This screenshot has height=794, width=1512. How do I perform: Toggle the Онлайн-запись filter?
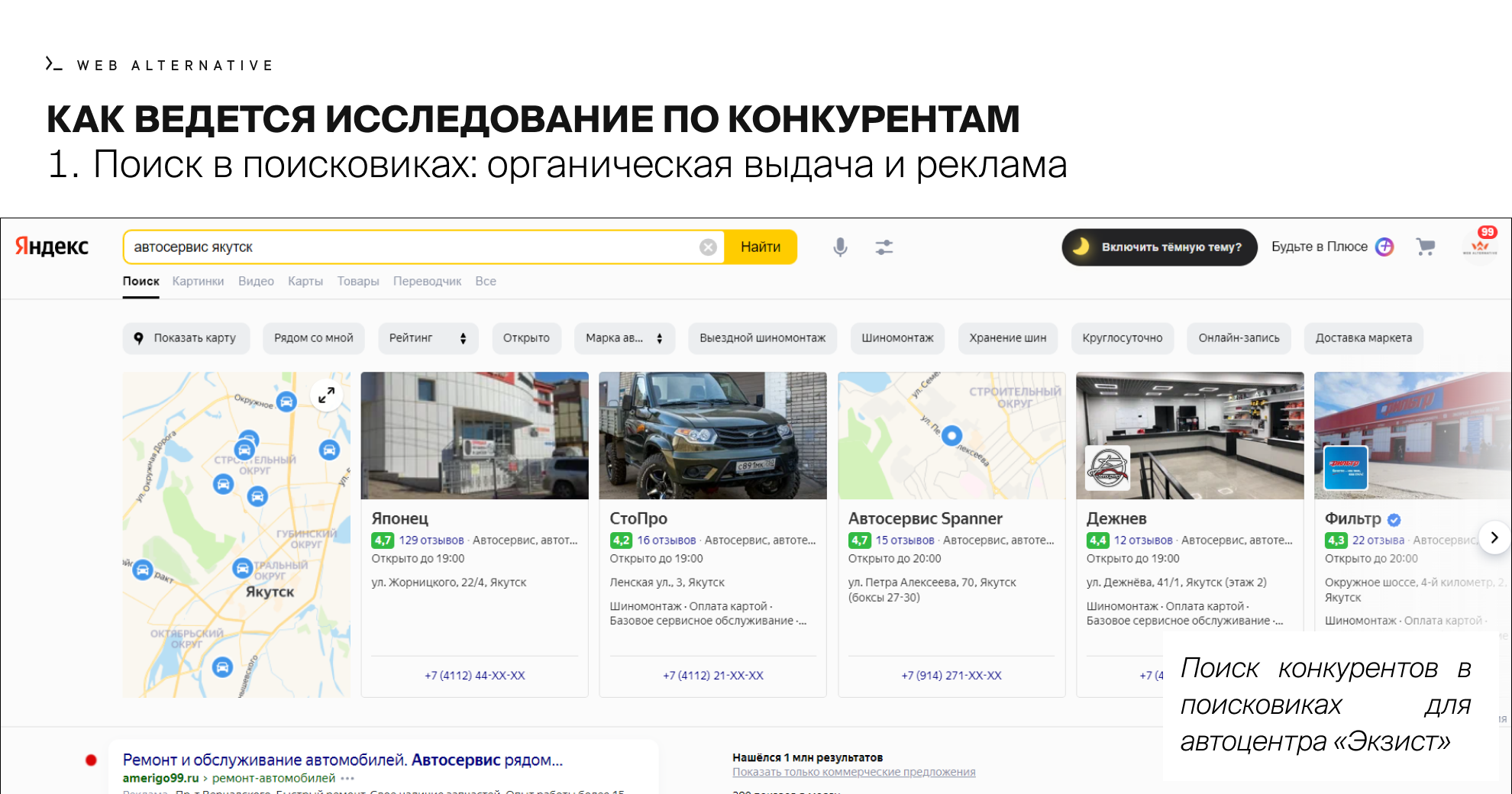(1239, 338)
